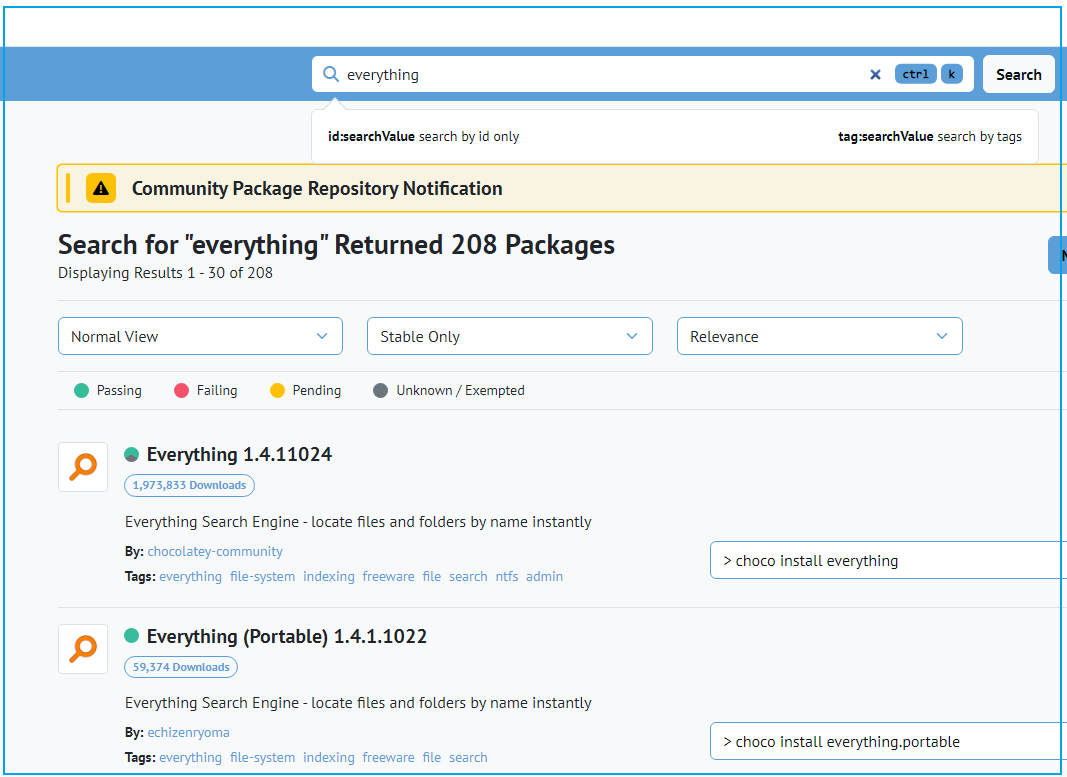The height and width of the screenshot is (777, 1067).
Task: Click the 59,374 Downloads badge
Action: 181,667
